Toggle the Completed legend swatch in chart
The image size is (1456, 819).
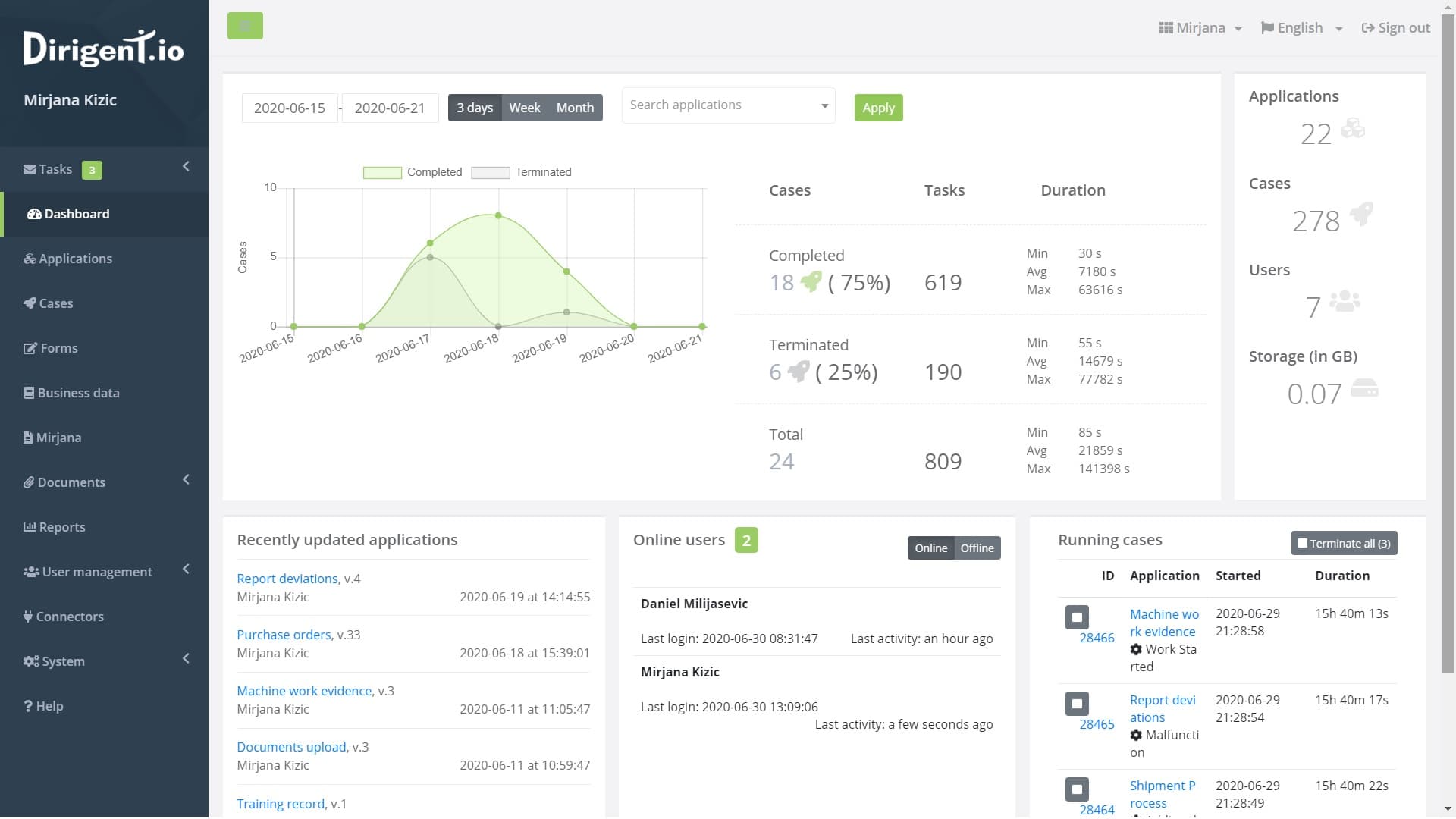coord(382,172)
